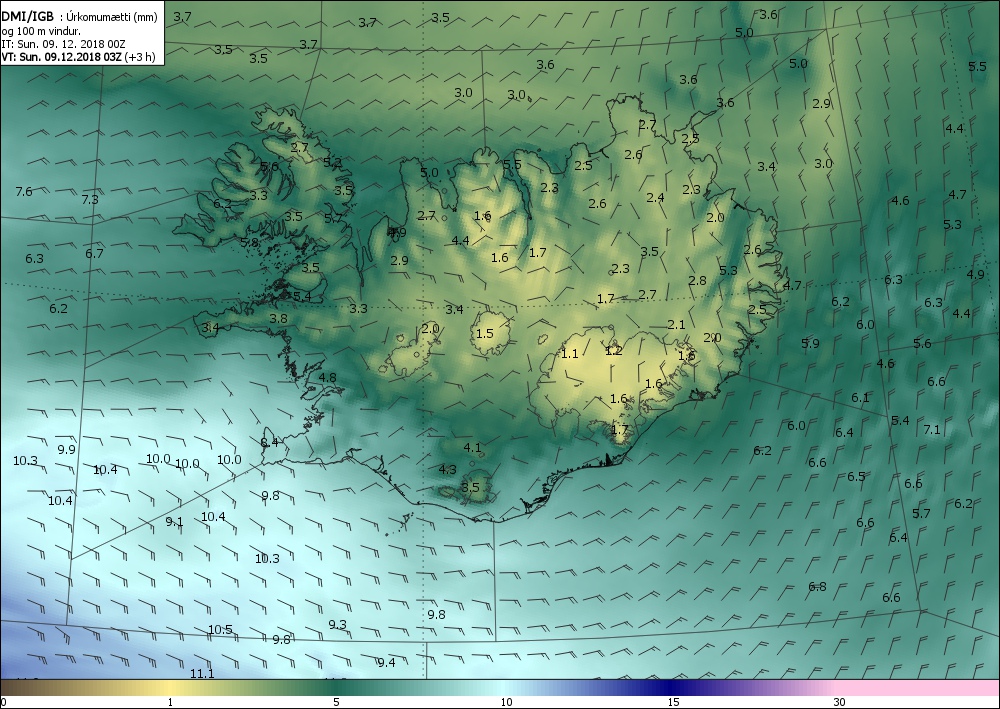Image resolution: width=1000 pixels, height=709 pixels.
Task: Click the 9.9 map value
Action: 66,450
